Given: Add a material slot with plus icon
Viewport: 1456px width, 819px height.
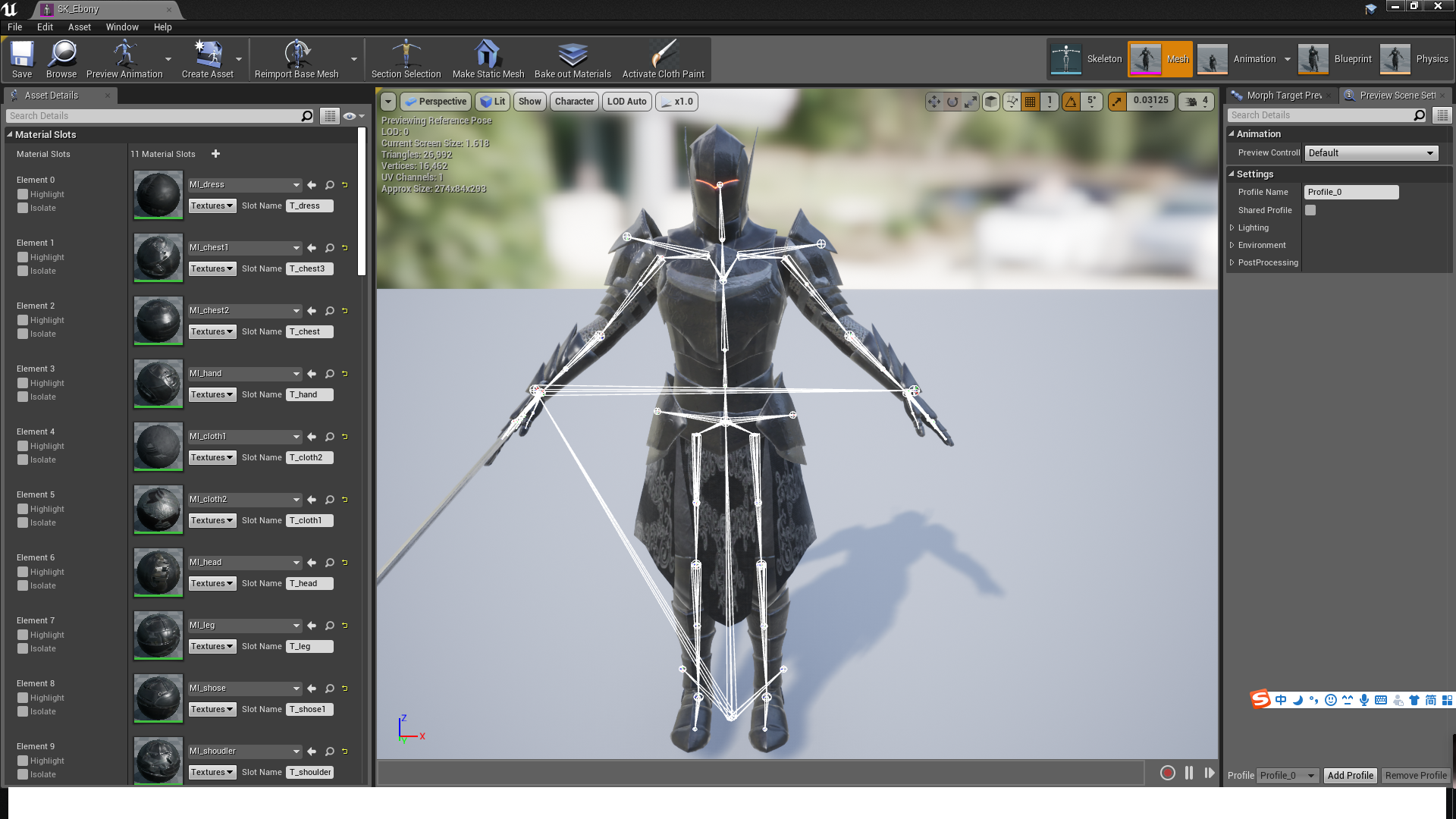Looking at the screenshot, I should (215, 154).
